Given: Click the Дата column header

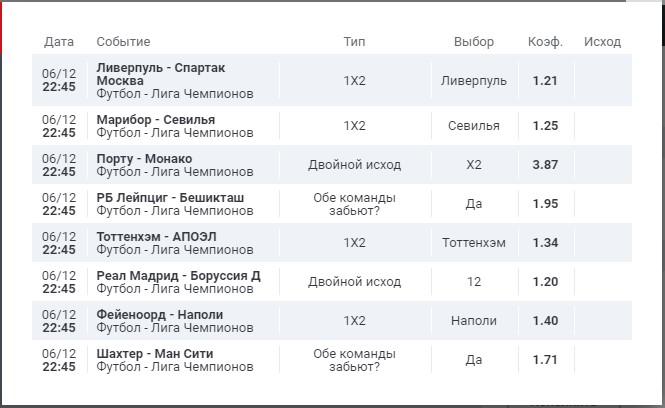Looking at the screenshot, I should (x=59, y=42).
